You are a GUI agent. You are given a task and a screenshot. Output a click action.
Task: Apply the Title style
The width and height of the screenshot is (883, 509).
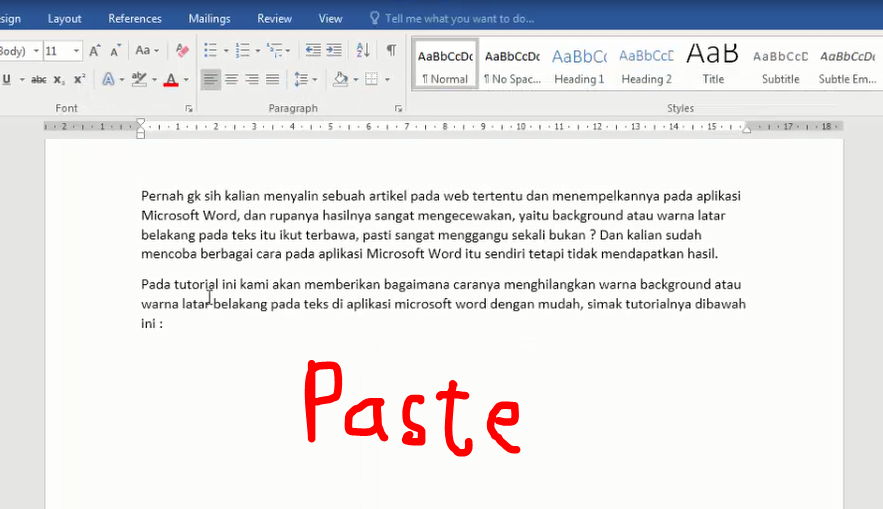pyautogui.click(x=713, y=64)
